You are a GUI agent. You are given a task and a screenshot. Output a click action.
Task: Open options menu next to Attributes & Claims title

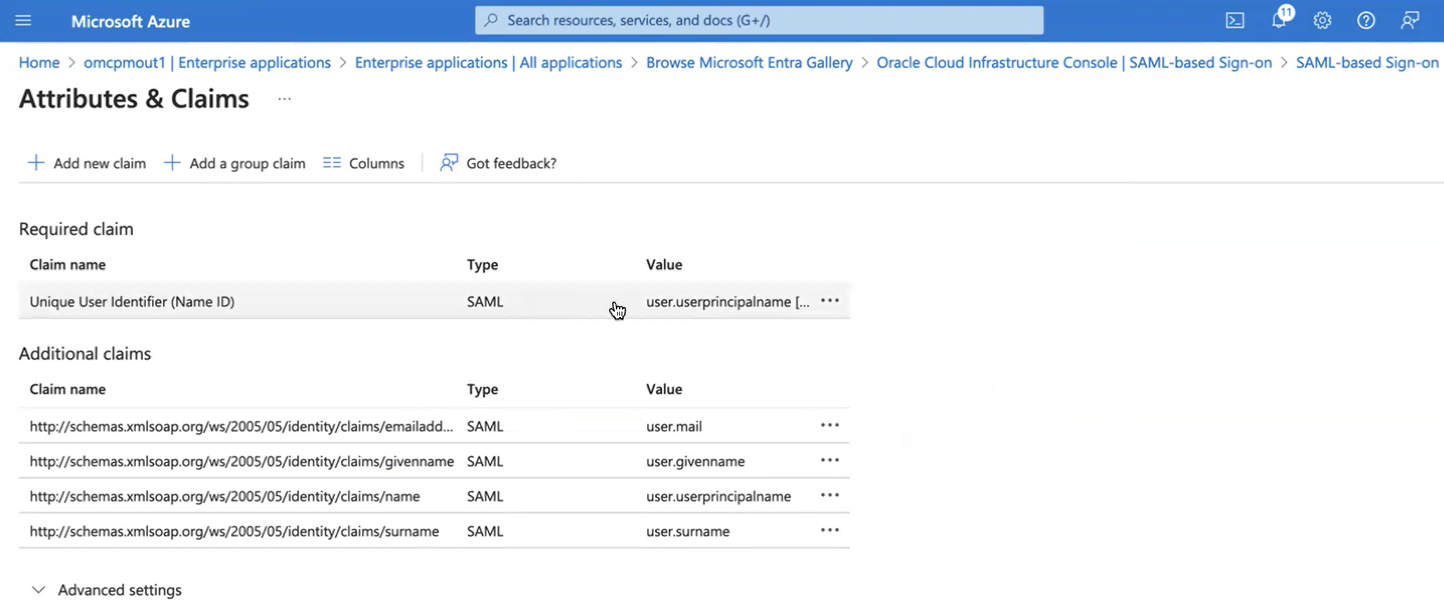click(x=284, y=99)
